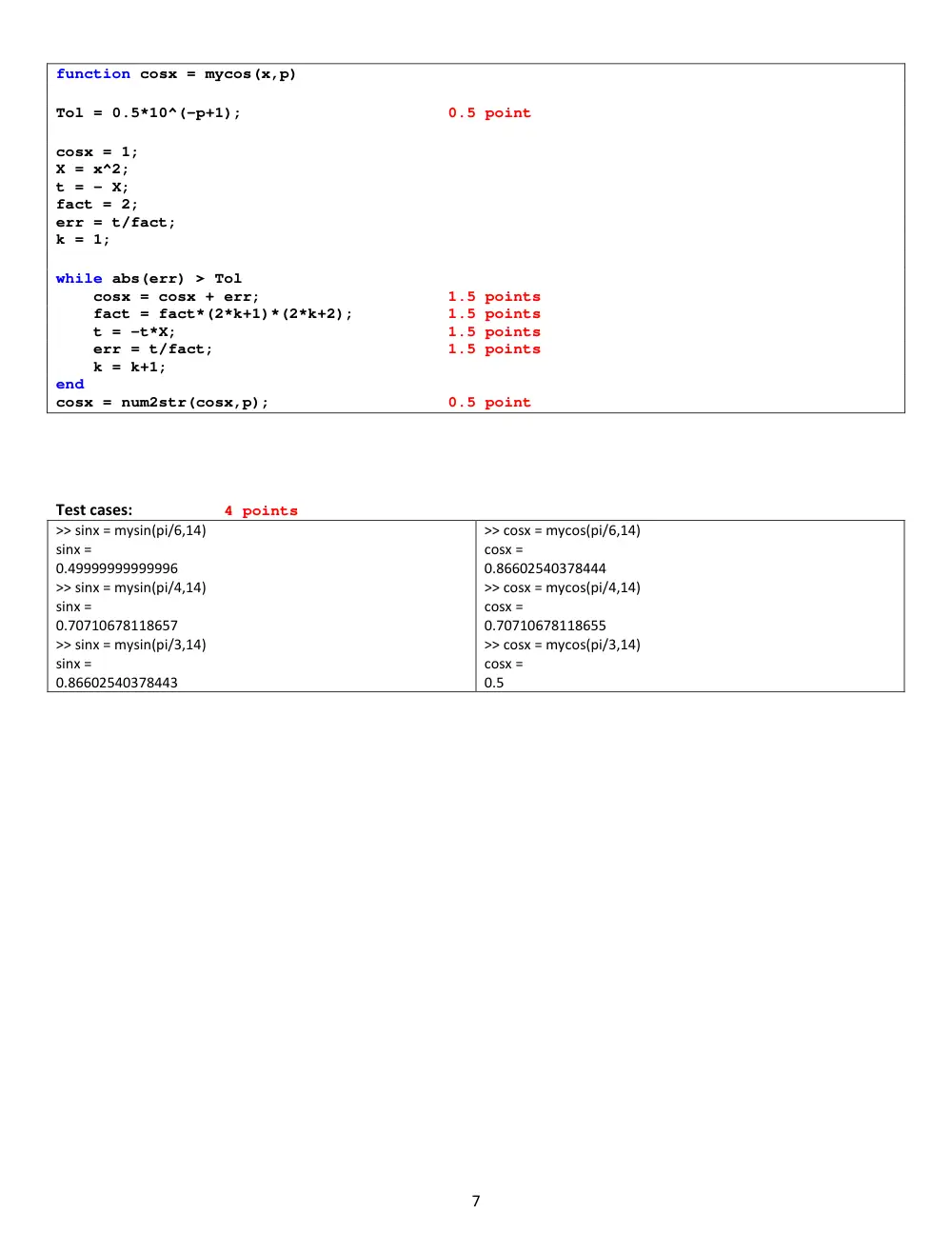952x1233 pixels.
Task: Select the 'while abs(err) > Tol' line
Action: 149,279
